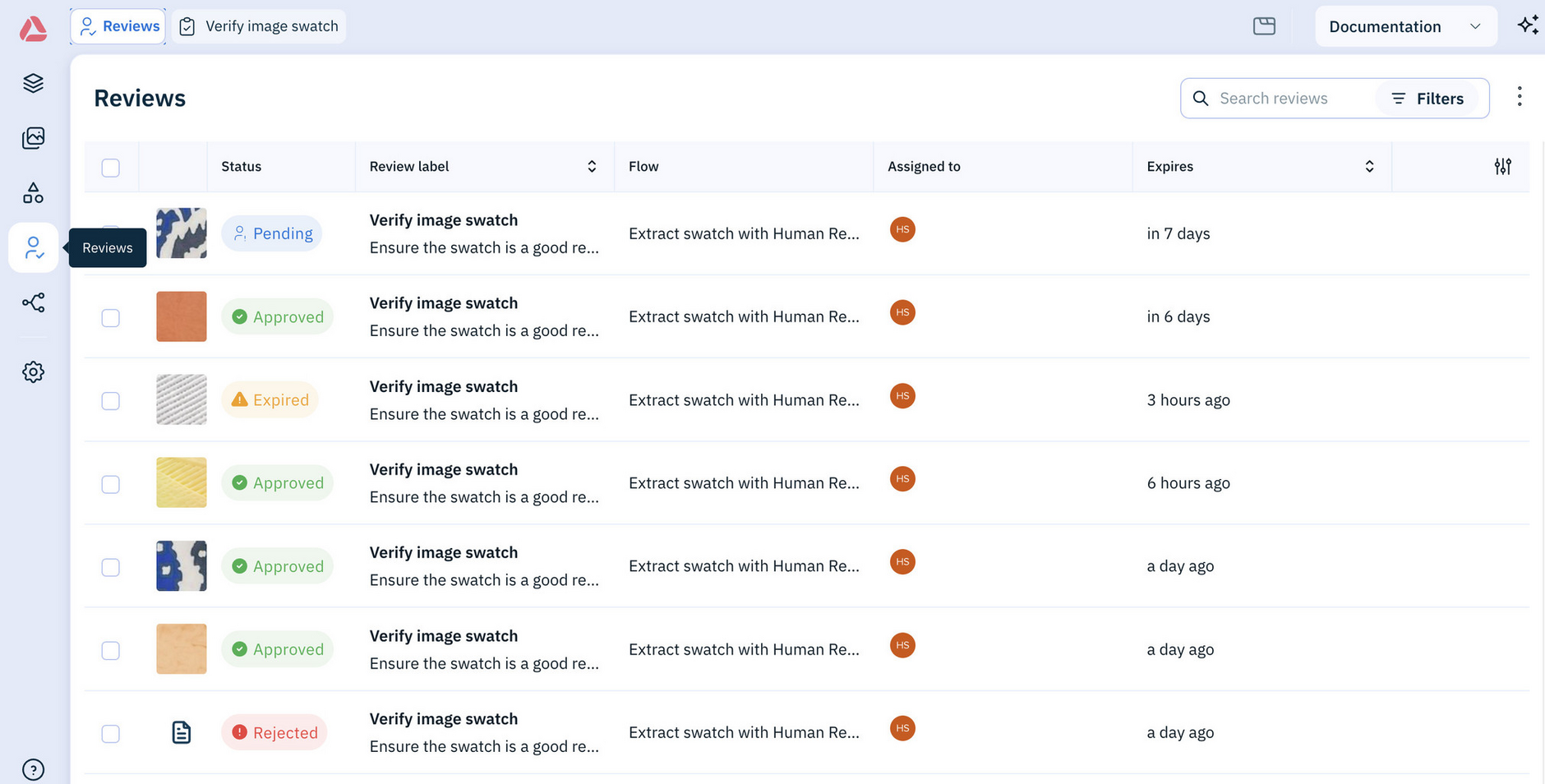Click the Rejected status badge
Image resolution: width=1545 pixels, height=784 pixels.
[274, 732]
